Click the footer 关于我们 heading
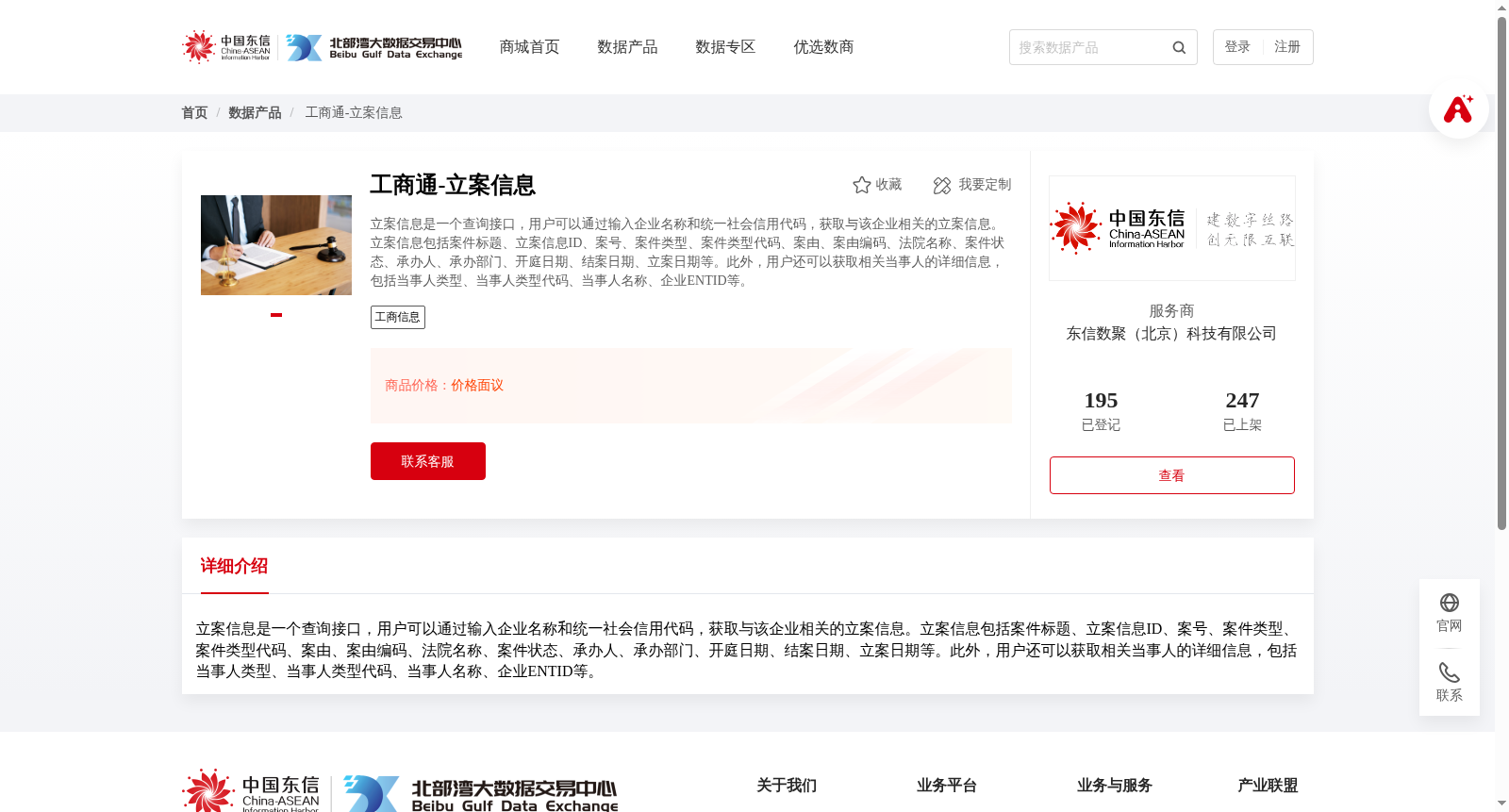 pyautogui.click(x=787, y=786)
